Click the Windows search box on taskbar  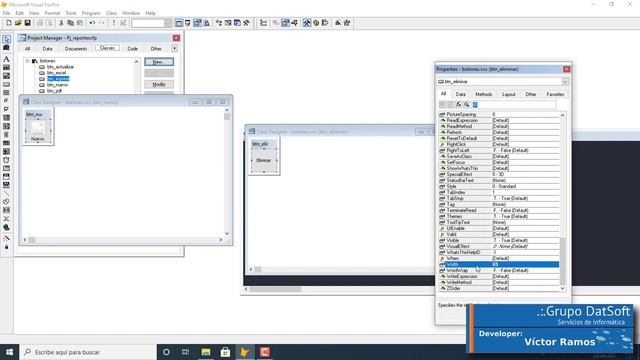pos(87,352)
